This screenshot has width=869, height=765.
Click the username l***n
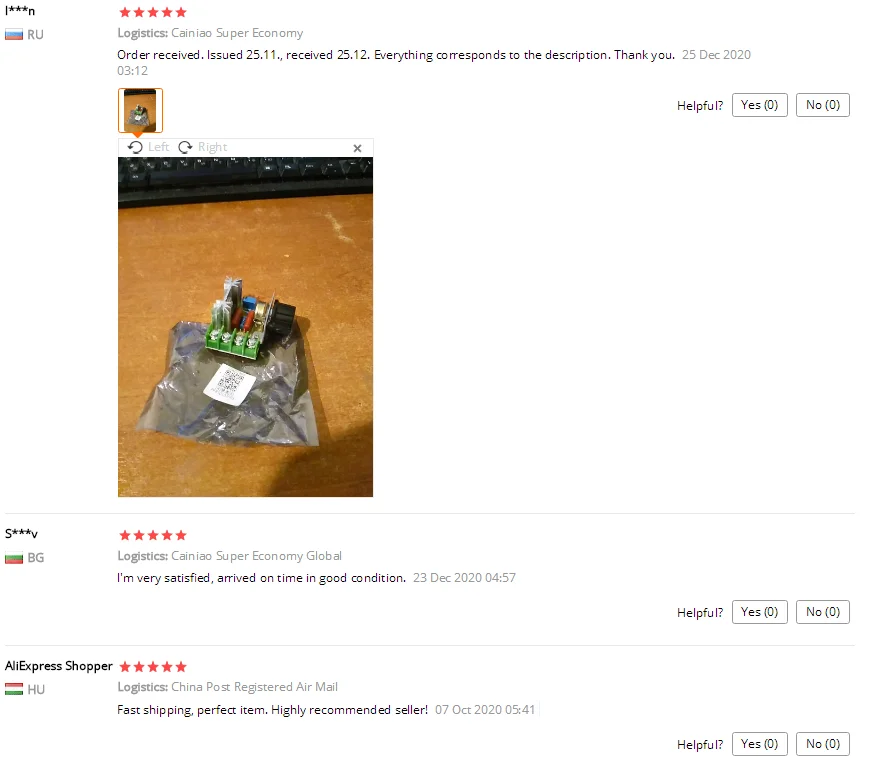[20, 11]
